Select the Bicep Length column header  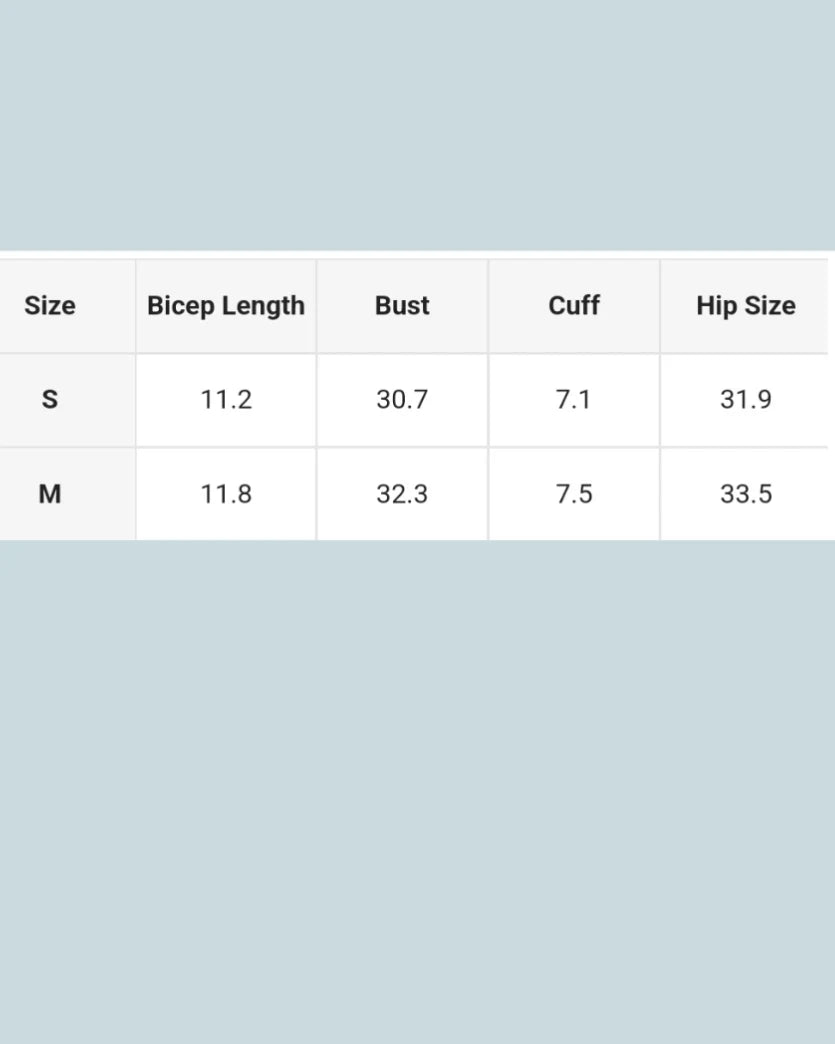click(x=226, y=306)
